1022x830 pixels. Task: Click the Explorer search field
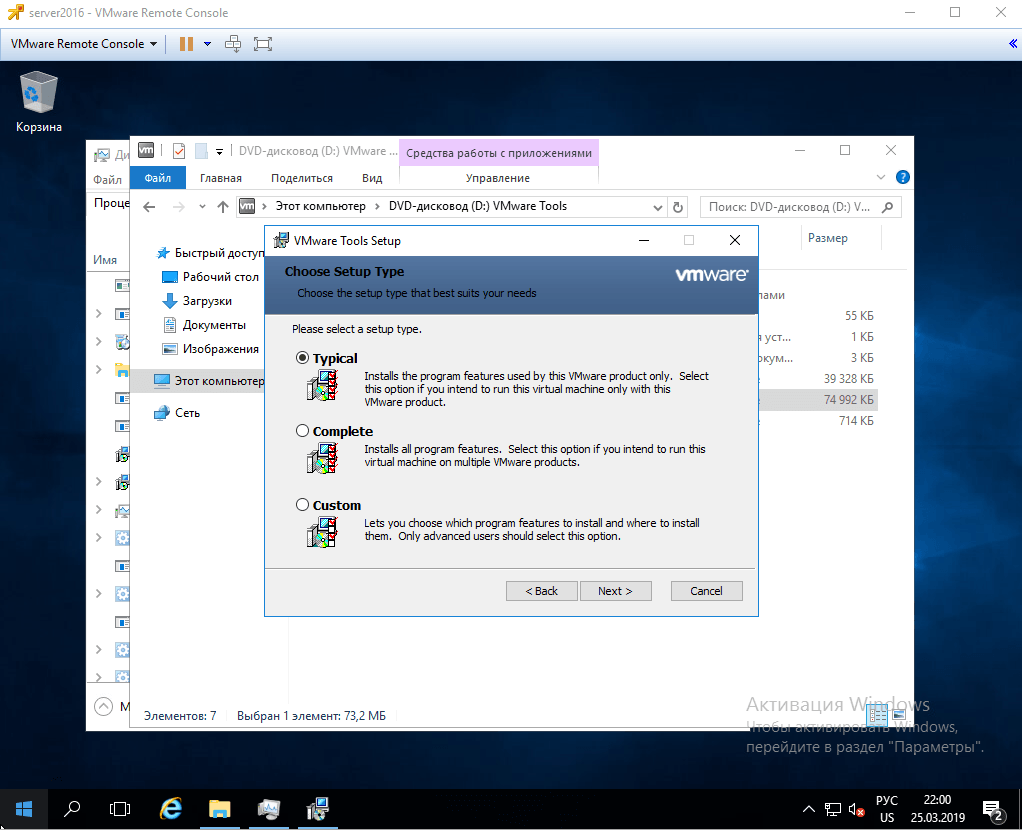point(790,207)
